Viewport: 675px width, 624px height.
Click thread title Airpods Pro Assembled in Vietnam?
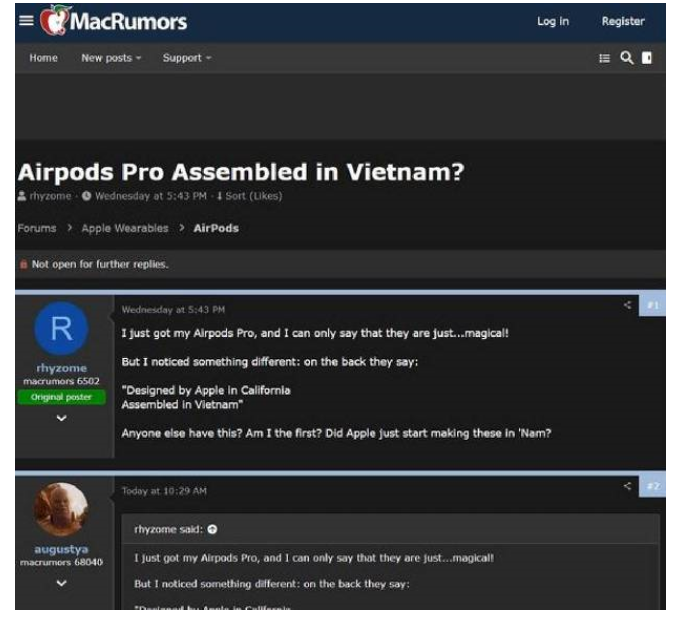pos(241,172)
